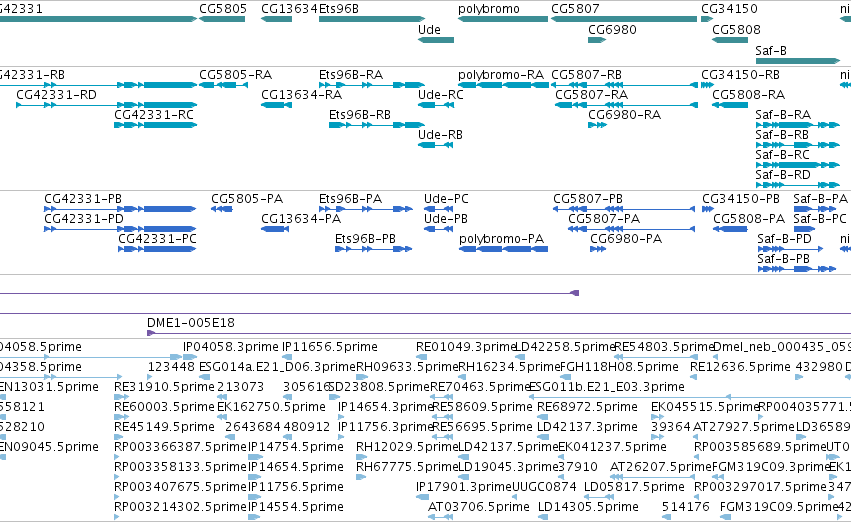Open transcript CG6980-RA
The height and width of the screenshot is (522, 851).
coord(625,115)
